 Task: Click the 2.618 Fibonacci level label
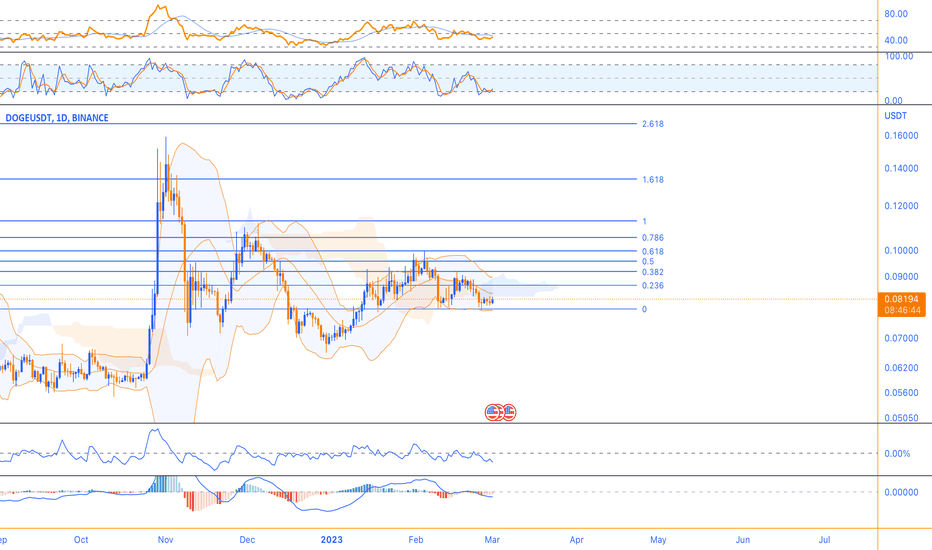pyautogui.click(x=653, y=124)
